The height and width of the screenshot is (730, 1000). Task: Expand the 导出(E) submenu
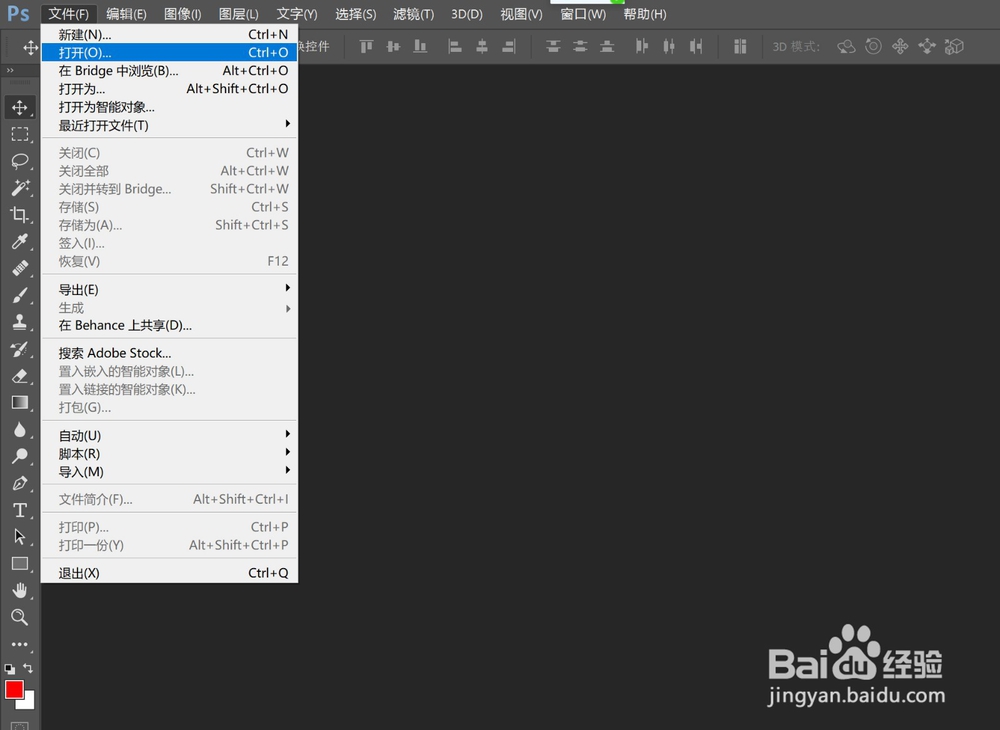point(169,289)
